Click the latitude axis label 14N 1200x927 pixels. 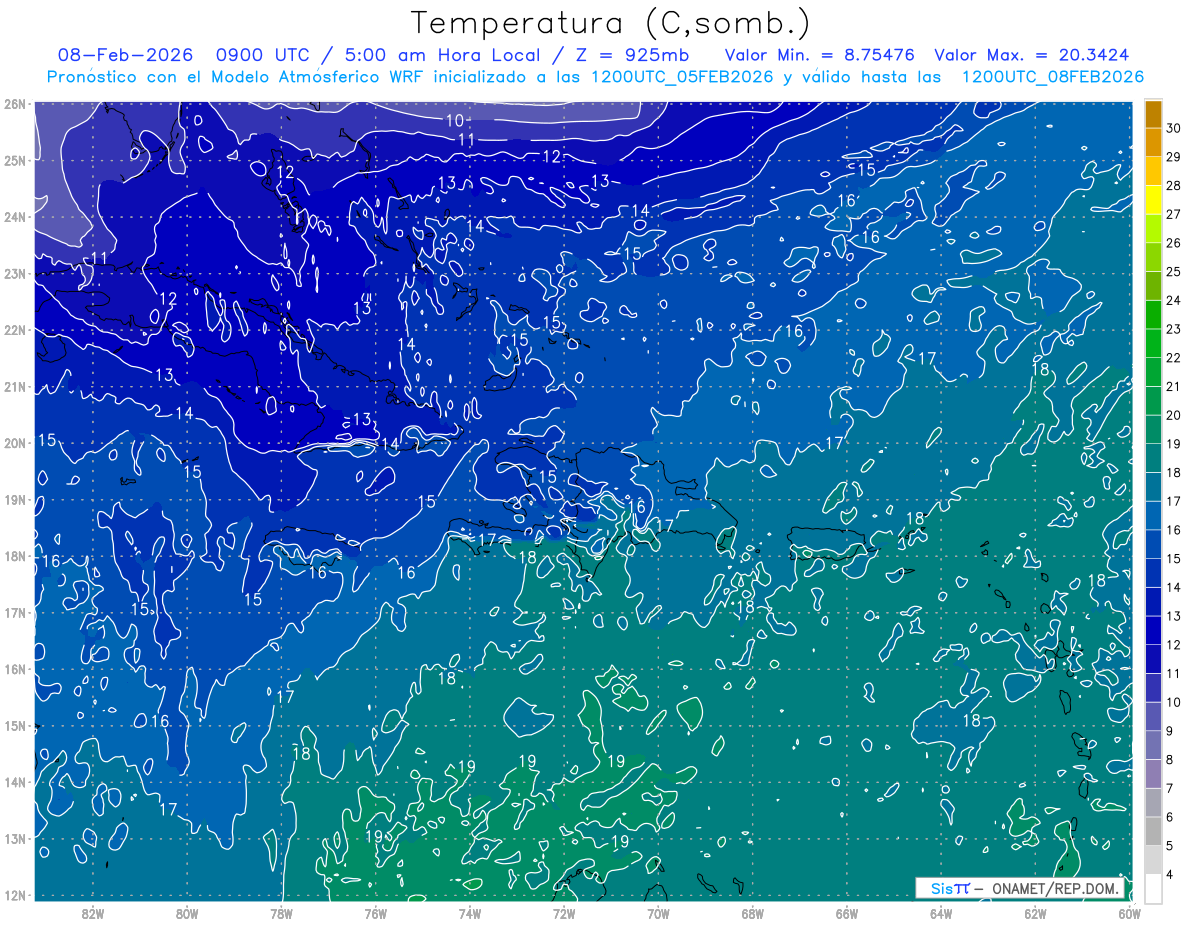[x=14, y=782]
